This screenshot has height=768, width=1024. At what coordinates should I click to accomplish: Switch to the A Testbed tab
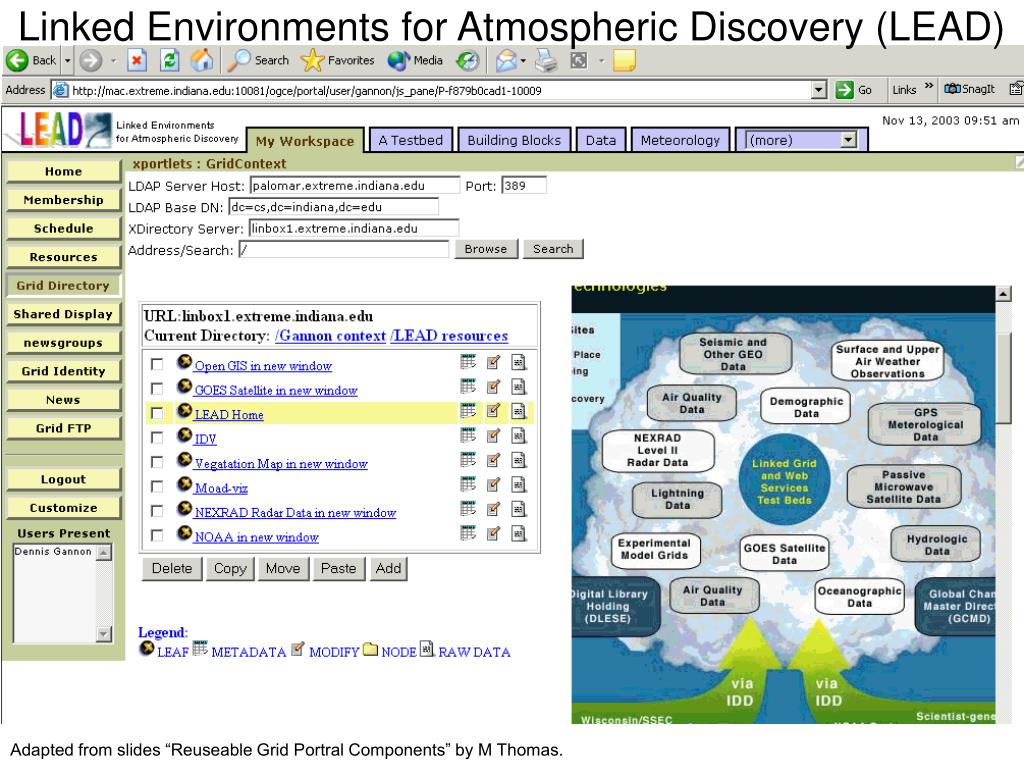[x=411, y=140]
